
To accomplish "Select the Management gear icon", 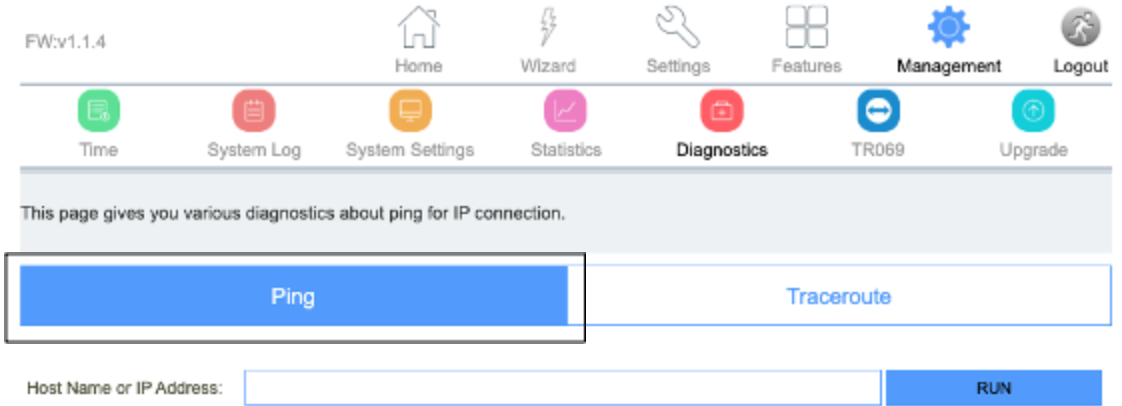I will pyautogui.click(x=949, y=27).
